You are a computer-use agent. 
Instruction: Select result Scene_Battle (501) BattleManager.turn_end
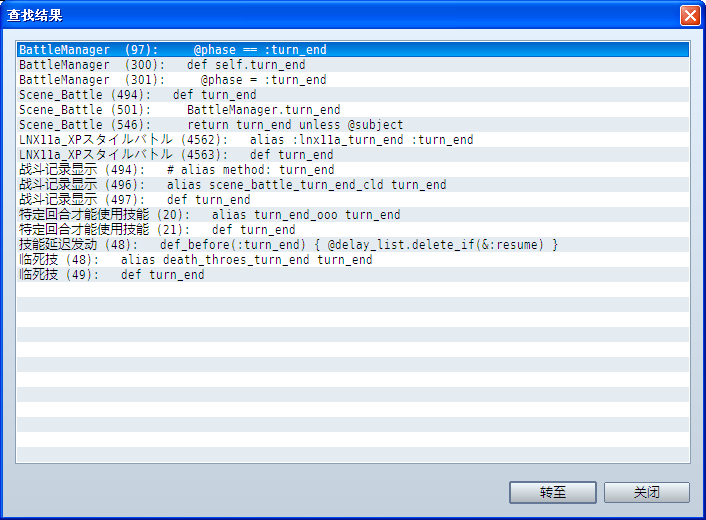353,109
